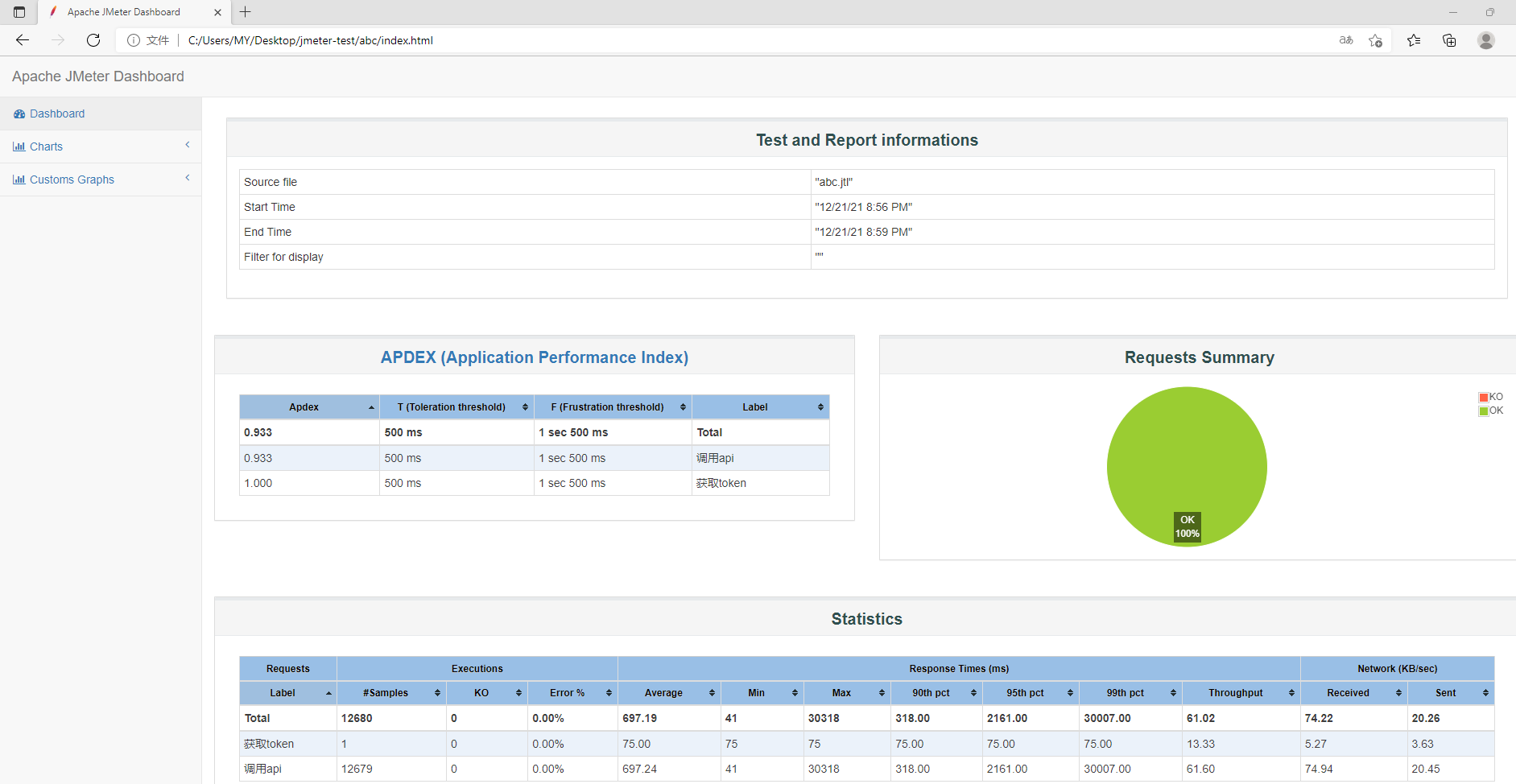The height and width of the screenshot is (784, 1516).
Task: Sort Statistics table by Label column
Action: 287,693
